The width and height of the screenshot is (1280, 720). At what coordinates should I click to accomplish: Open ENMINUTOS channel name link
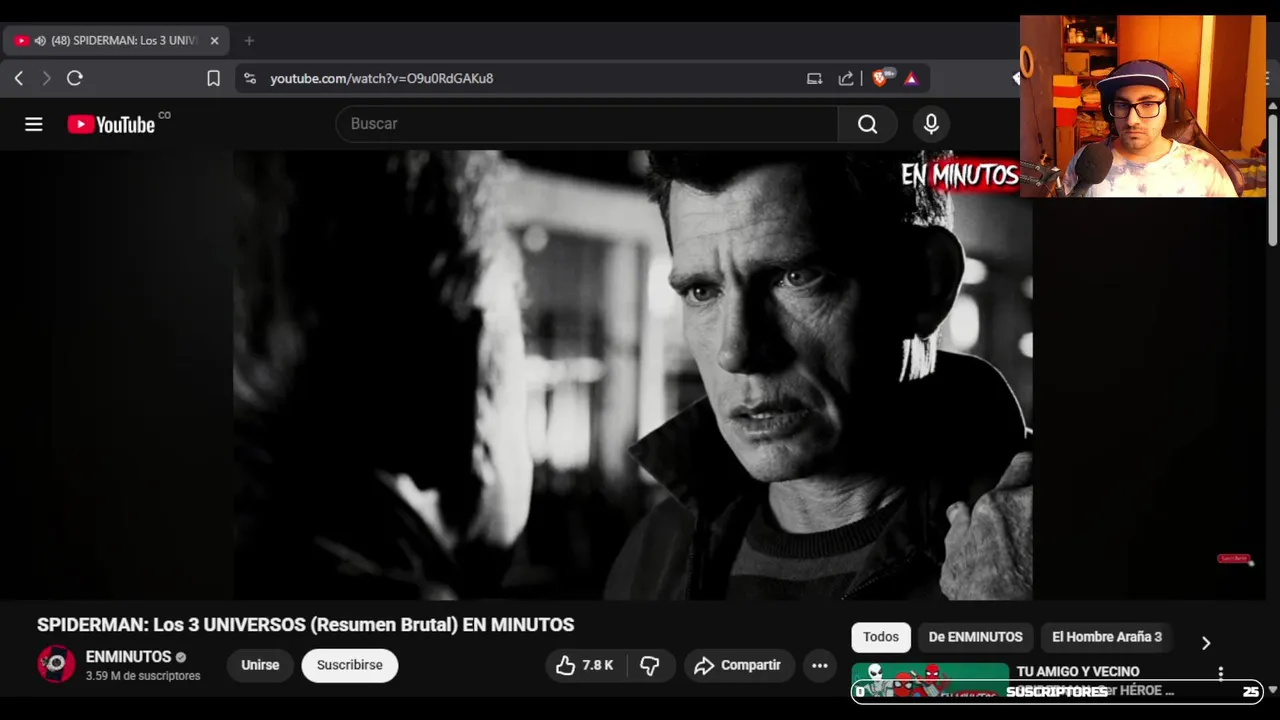129,657
